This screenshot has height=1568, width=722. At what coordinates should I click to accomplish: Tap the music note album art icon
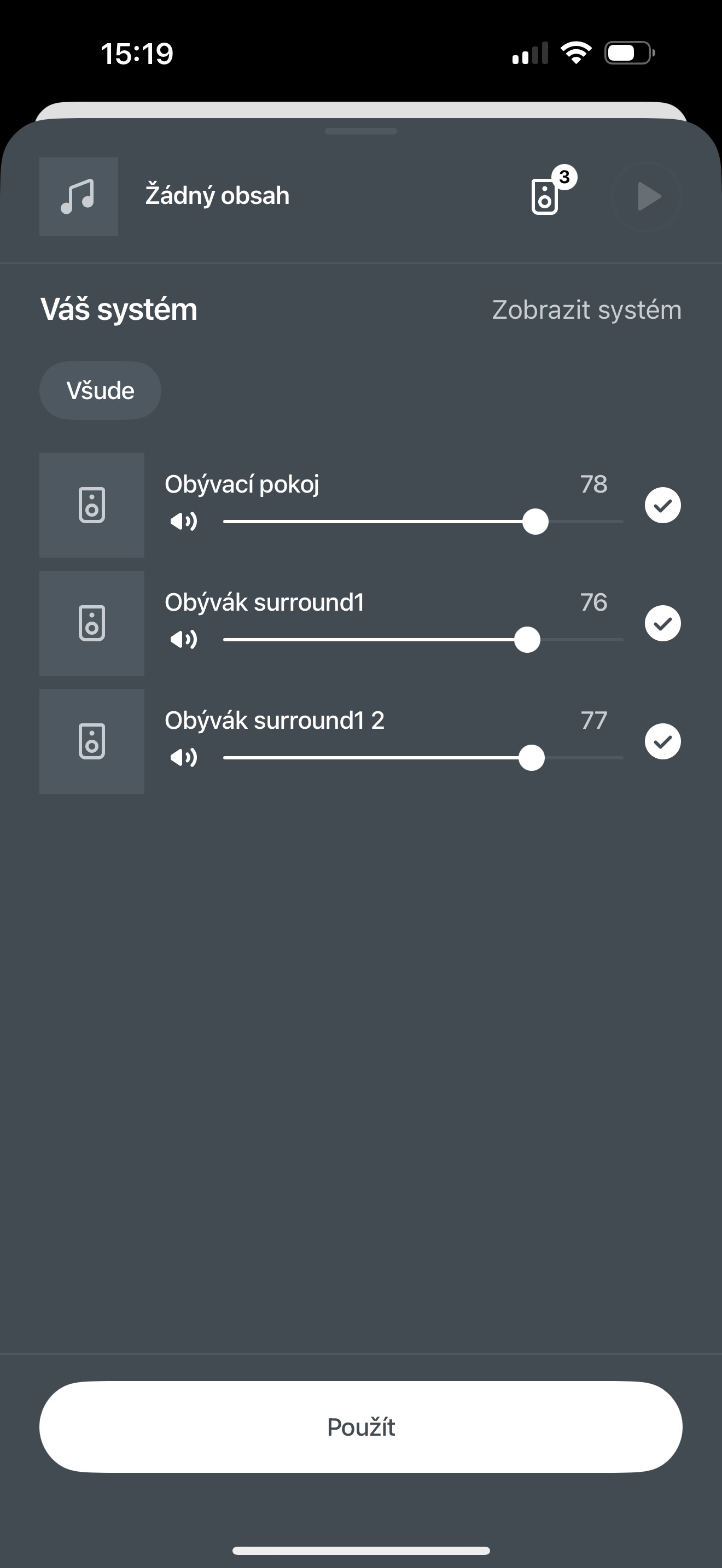click(x=79, y=197)
